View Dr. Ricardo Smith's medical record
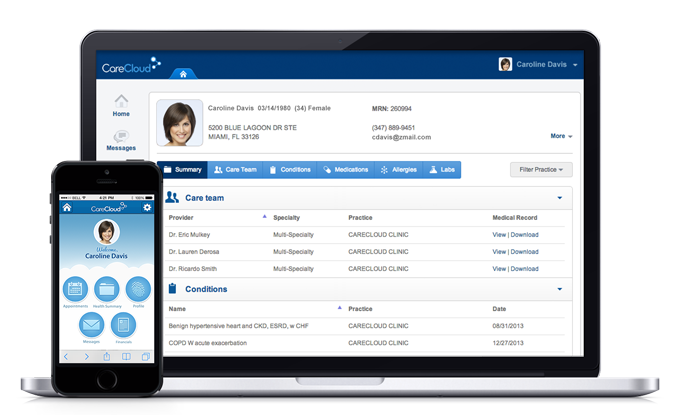 click(499, 269)
